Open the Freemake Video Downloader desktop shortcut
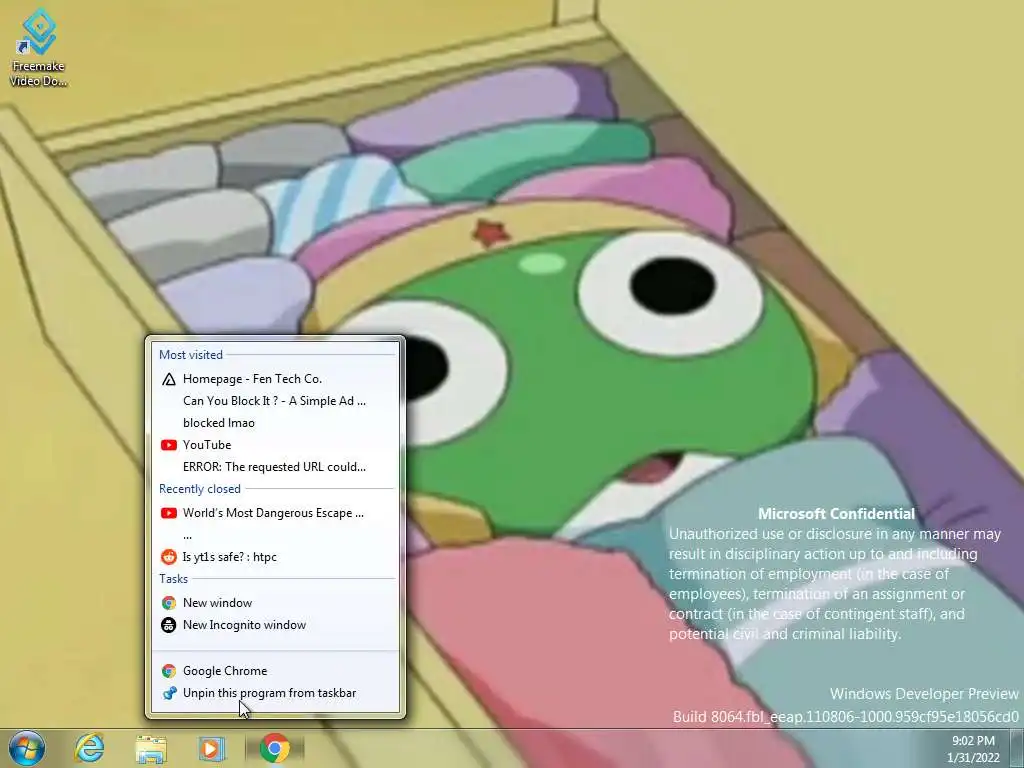 (39, 48)
